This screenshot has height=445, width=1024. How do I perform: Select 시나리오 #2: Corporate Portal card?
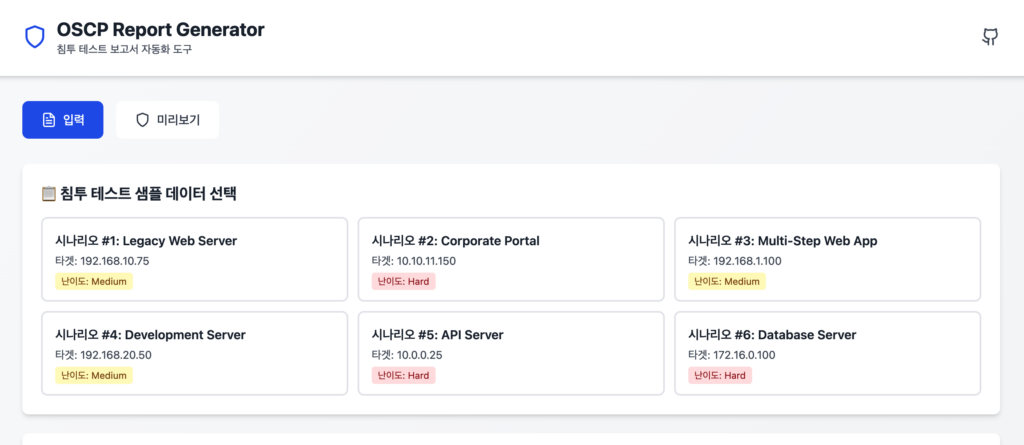click(x=511, y=259)
